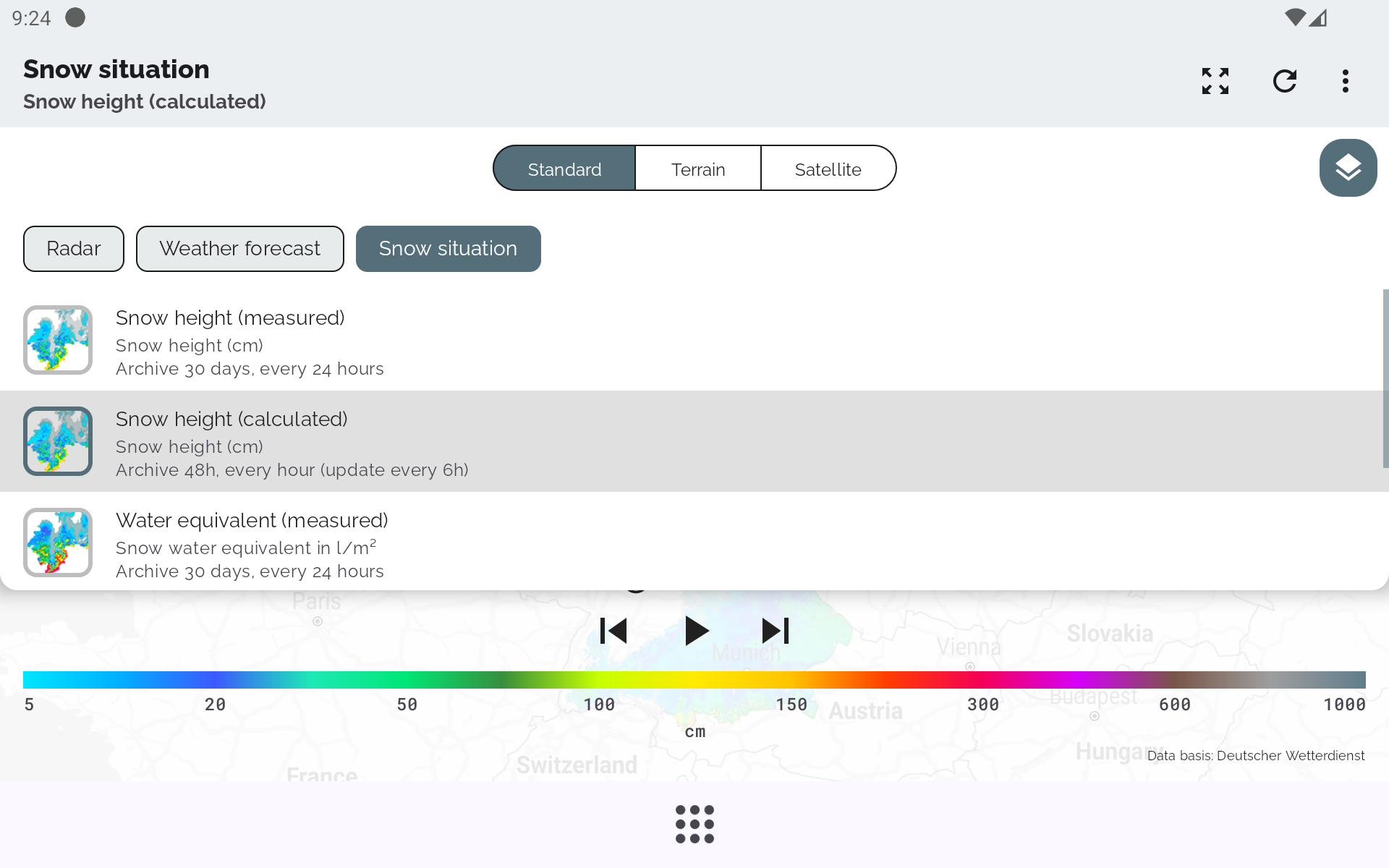
Task: Switch map style to Satellite
Action: pyautogui.click(x=828, y=169)
